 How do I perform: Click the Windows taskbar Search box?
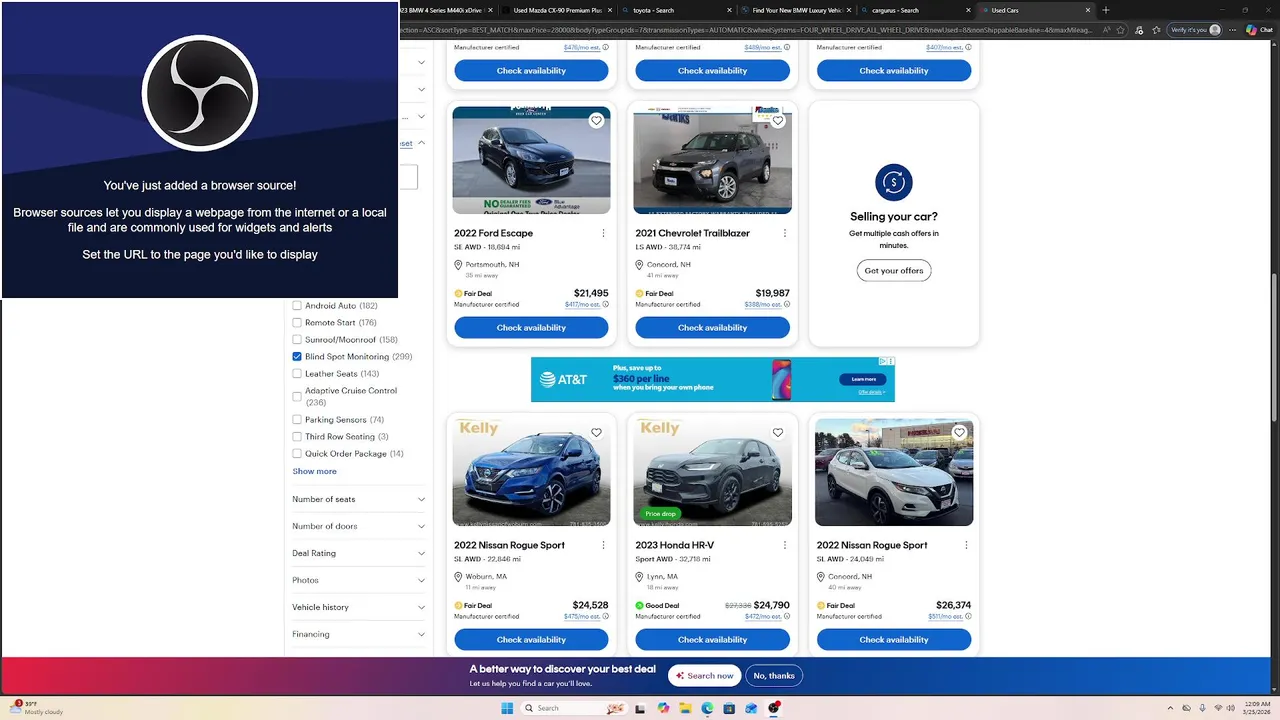574,708
